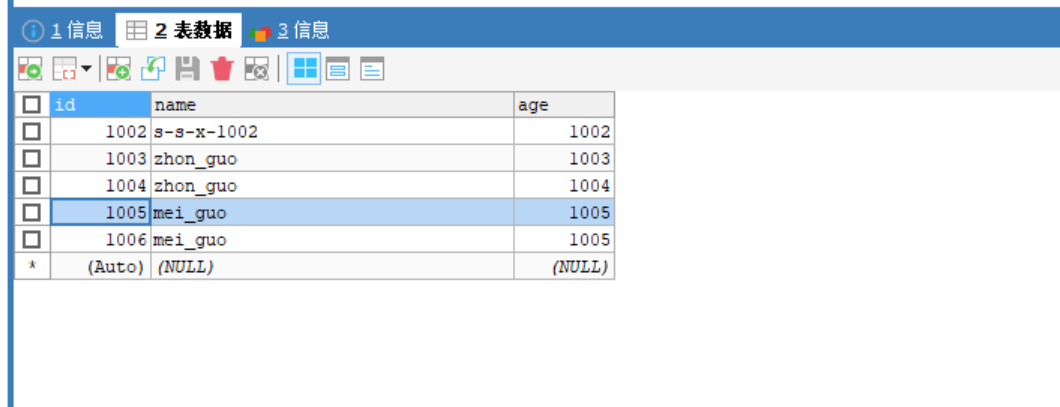Click the save changes floppy icon
Viewport: 1060px width, 407px height.
(x=187, y=69)
